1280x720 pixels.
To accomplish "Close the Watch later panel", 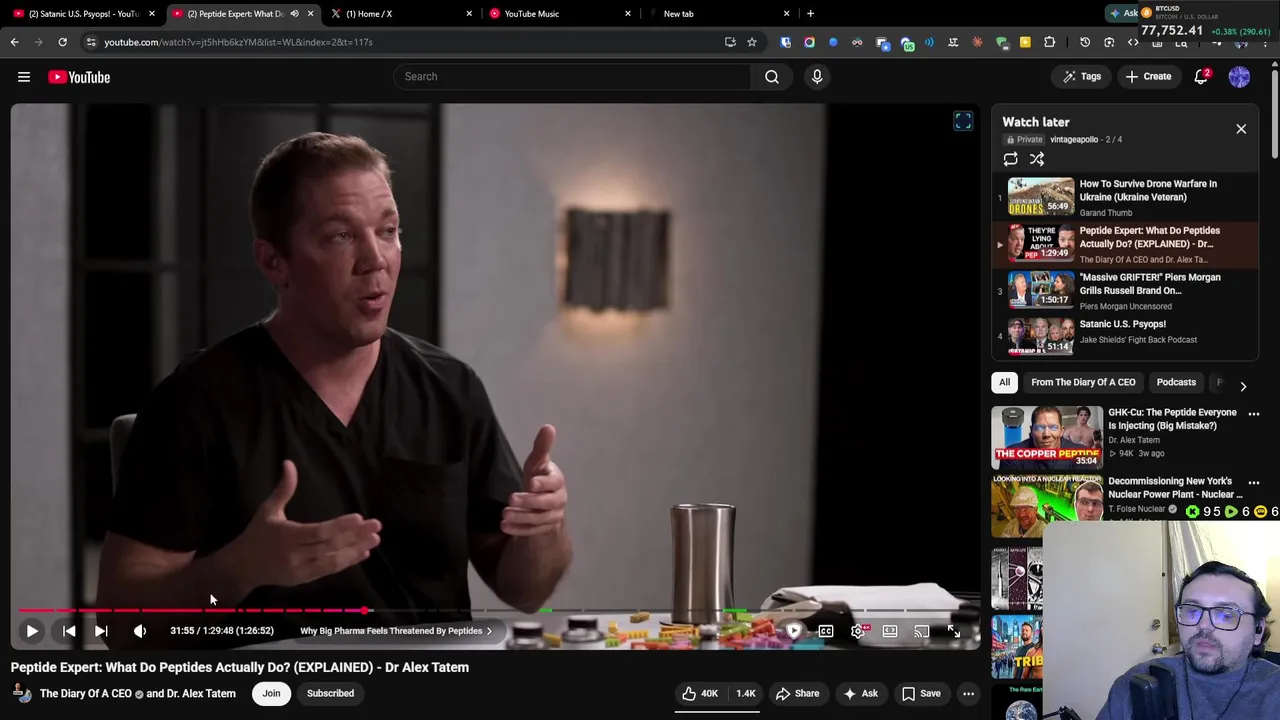I will (1241, 129).
